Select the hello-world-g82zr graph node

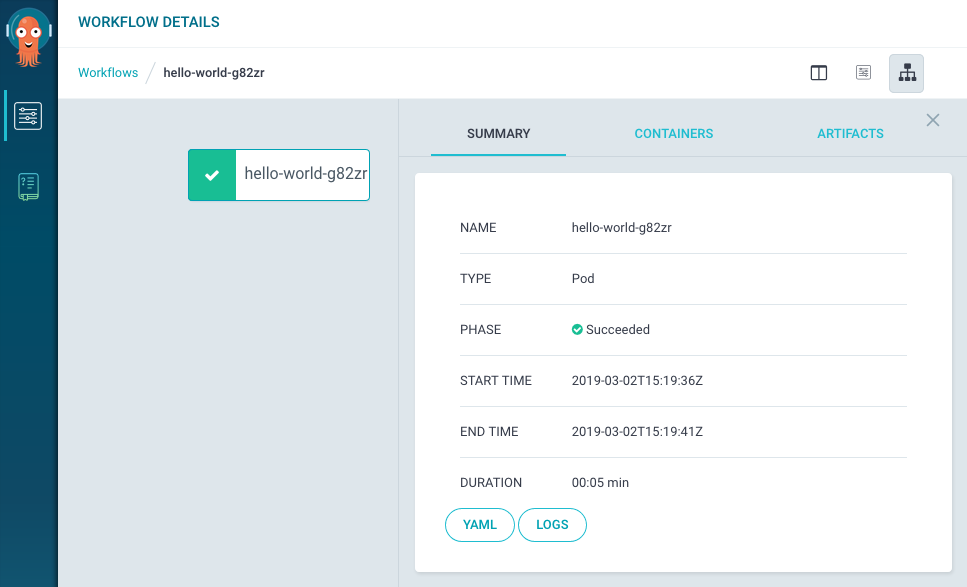point(279,175)
